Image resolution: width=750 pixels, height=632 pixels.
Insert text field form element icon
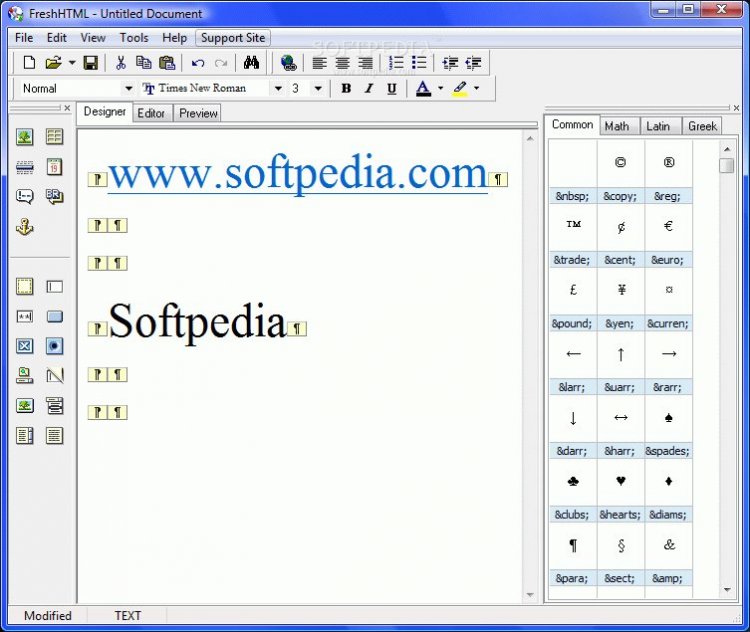click(x=55, y=287)
